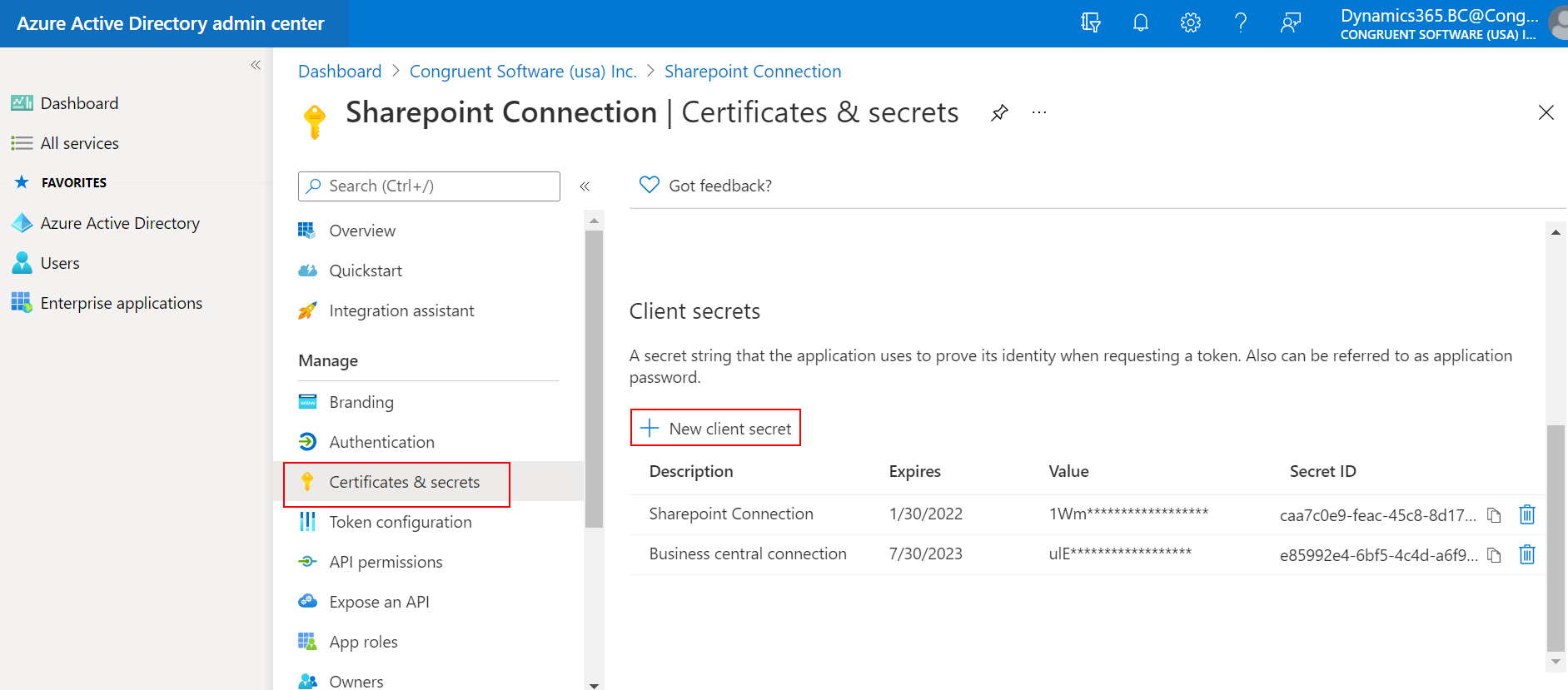Open API permissions menu item
1568x690 pixels.
point(386,562)
